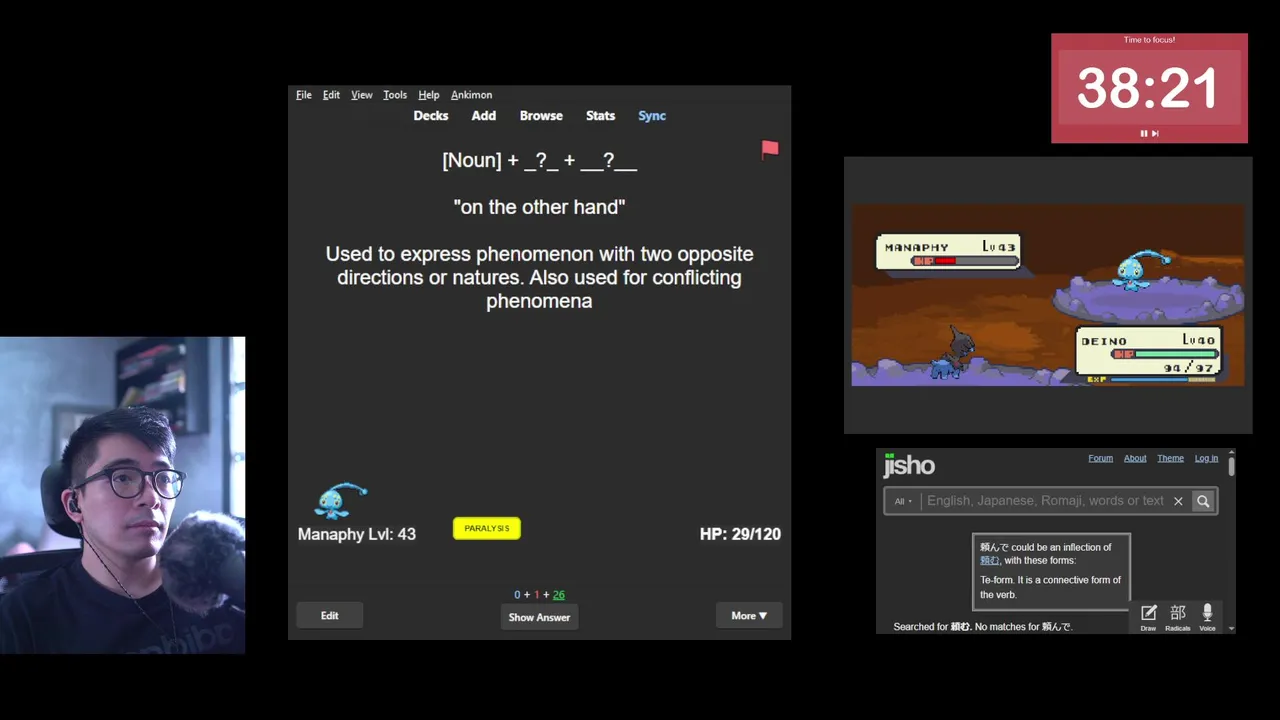The image size is (1280, 720).
Task: Expand the More menu in Anki
Action: point(749,616)
